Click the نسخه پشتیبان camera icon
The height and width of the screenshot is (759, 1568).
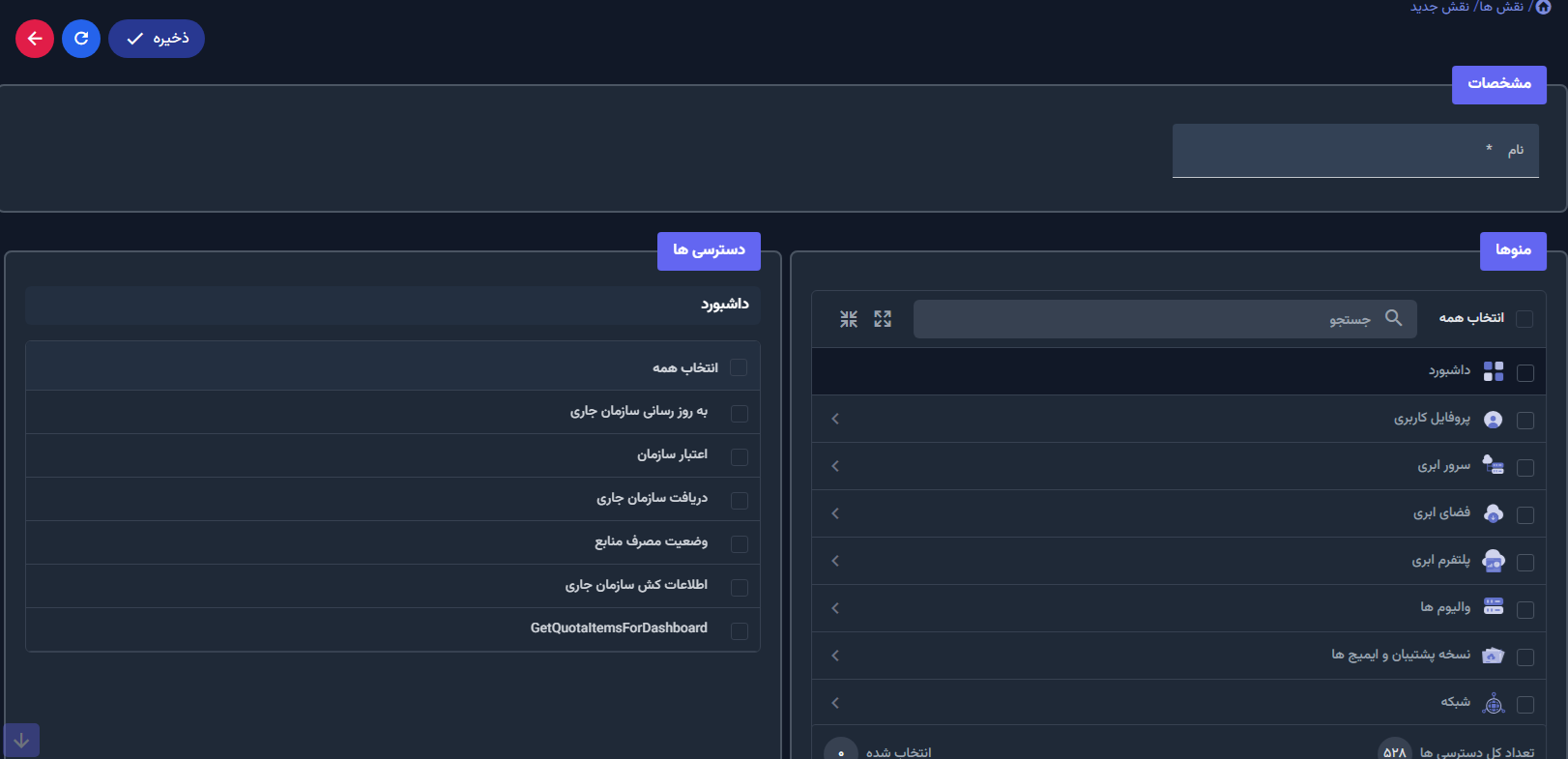point(1494,656)
